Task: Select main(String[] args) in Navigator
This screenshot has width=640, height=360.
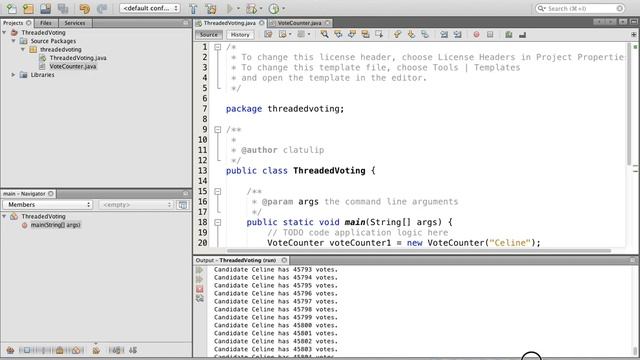Action: [56, 225]
